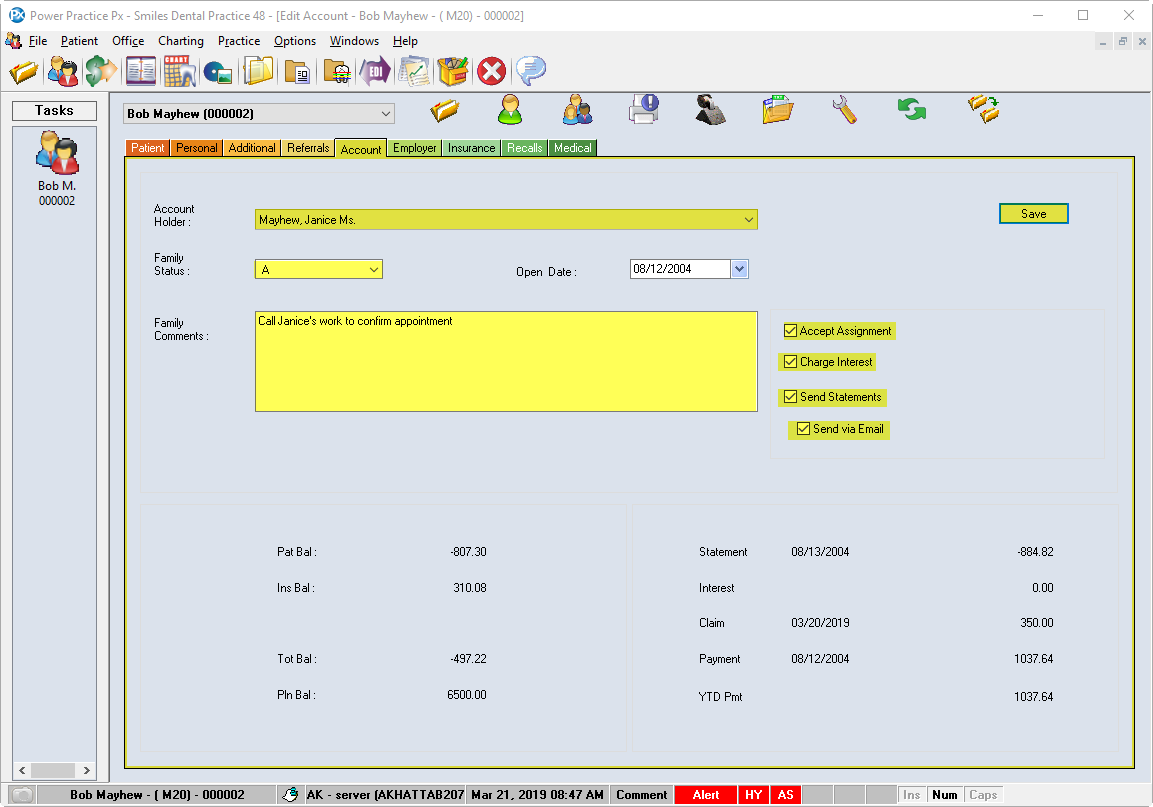This screenshot has height=807, width=1153.
Task: Switch to the Insurance tab
Action: pyautogui.click(x=471, y=148)
